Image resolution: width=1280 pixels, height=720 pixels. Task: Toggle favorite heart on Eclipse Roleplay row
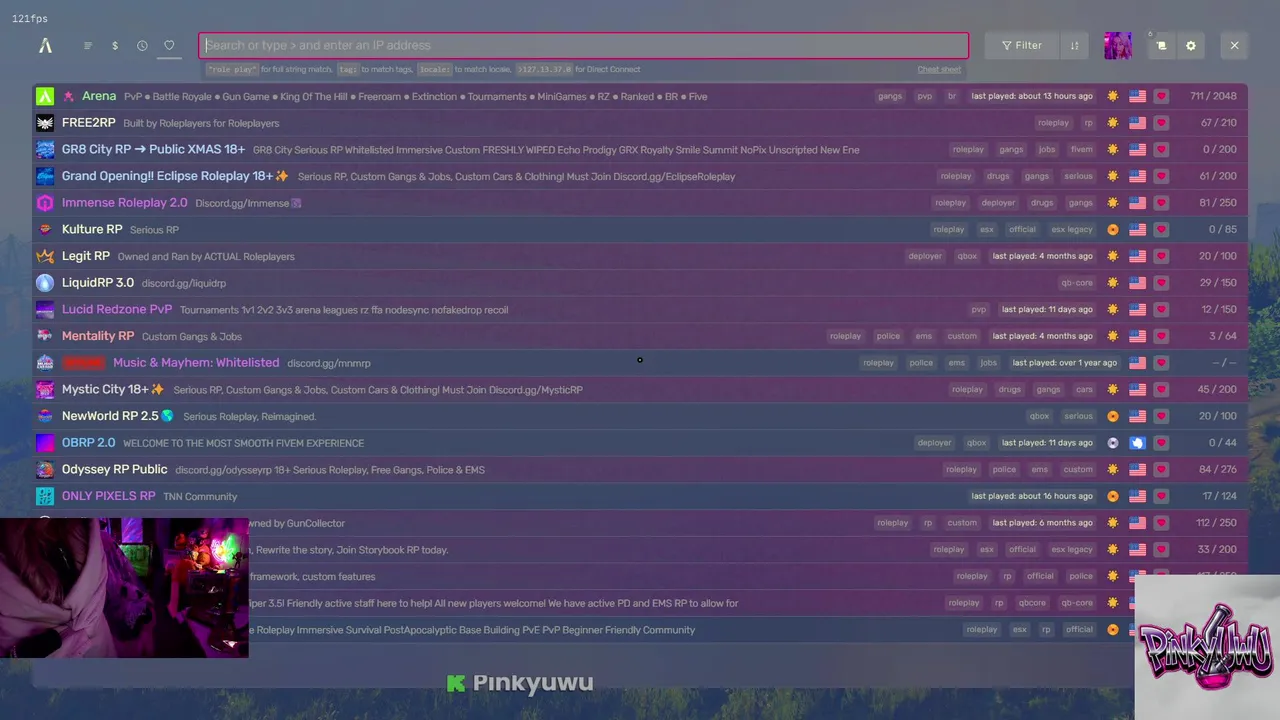pyautogui.click(x=1161, y=176)
